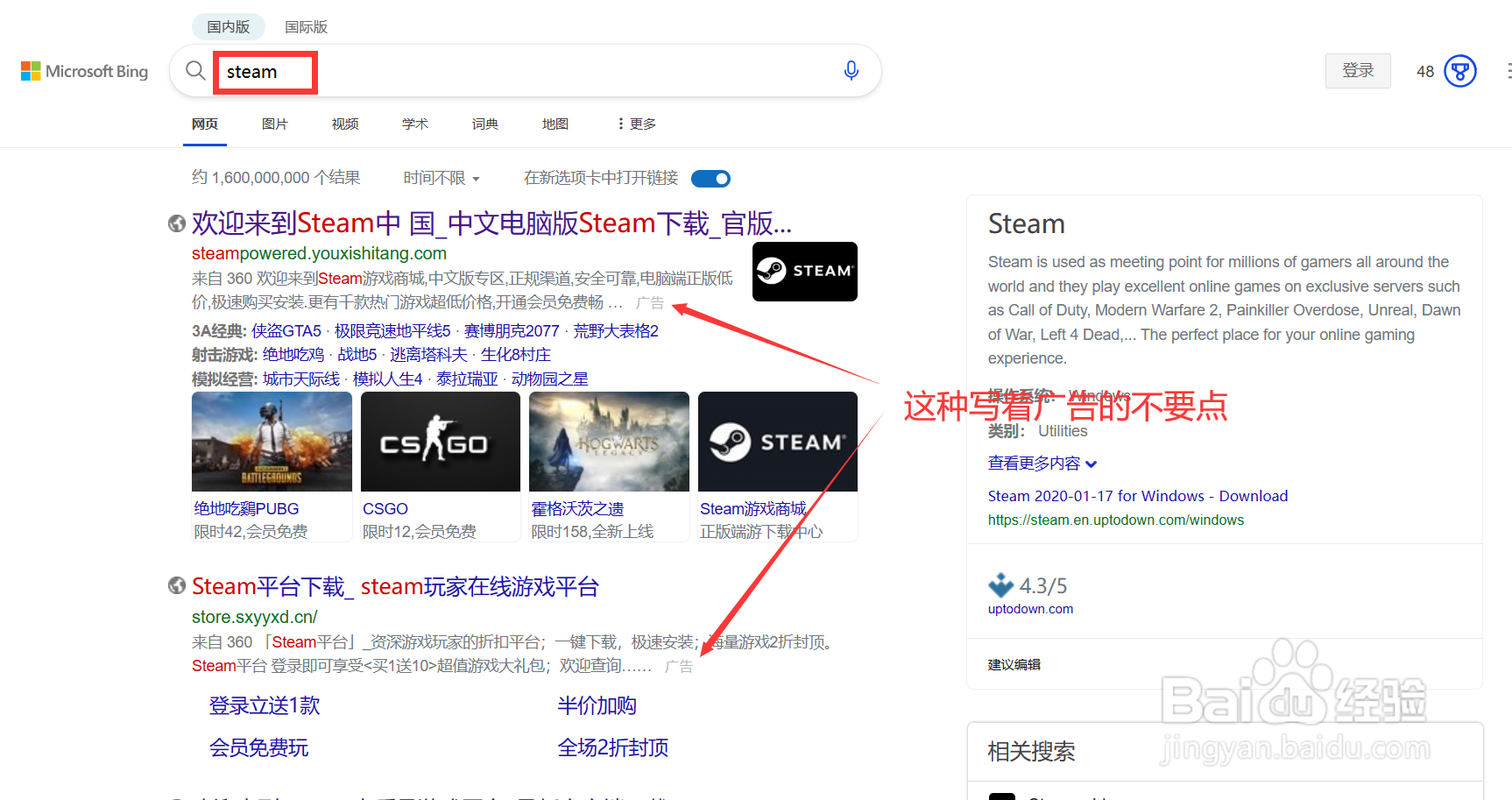Image resolution: width=1512 pixels, height=800 pixels.
Task: Click the PUBG Battlegrounds thumbnail
Action: click(272, 442)
